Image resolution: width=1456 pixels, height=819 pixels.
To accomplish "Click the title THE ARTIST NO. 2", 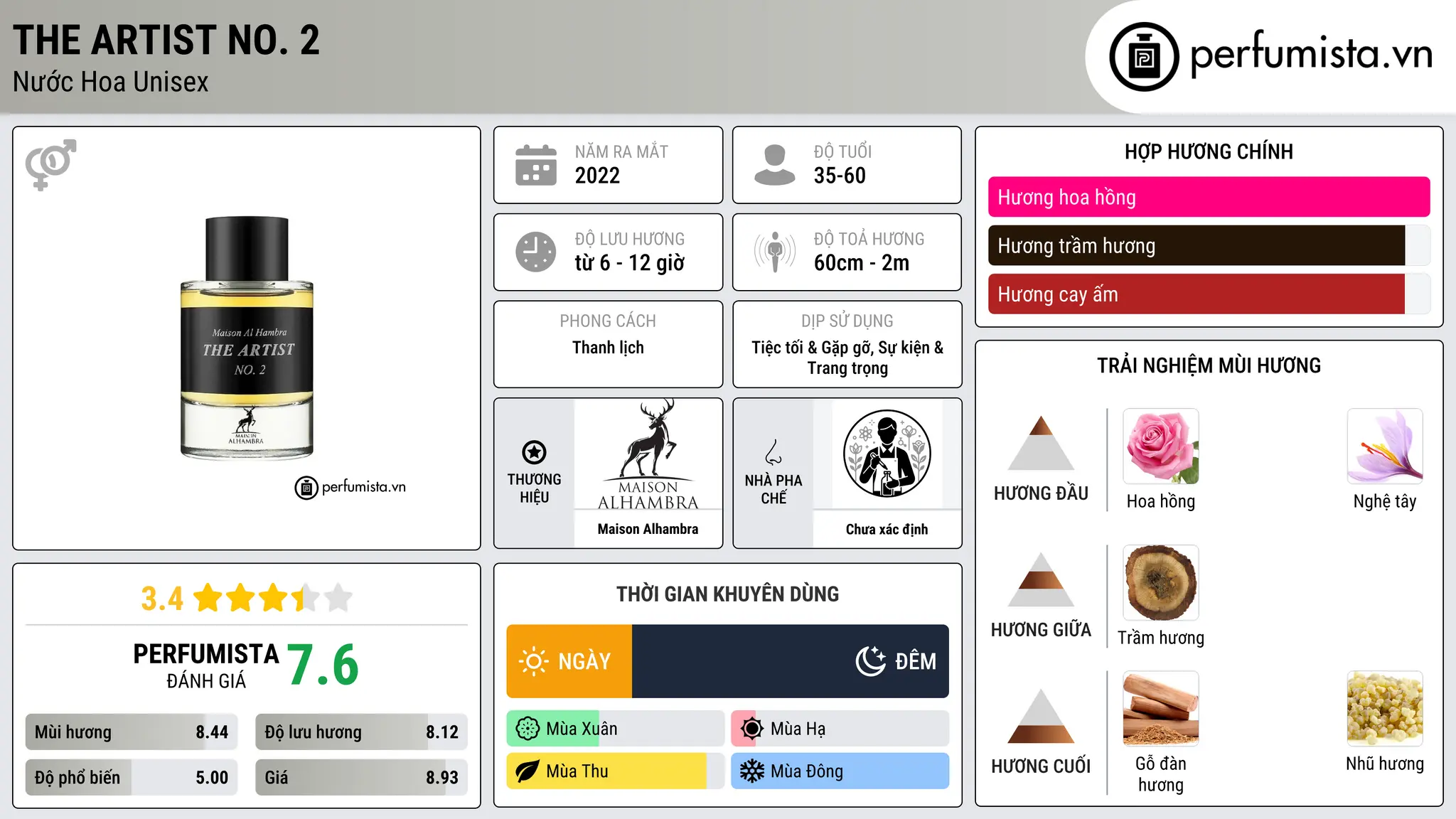I will click(166, 40).
